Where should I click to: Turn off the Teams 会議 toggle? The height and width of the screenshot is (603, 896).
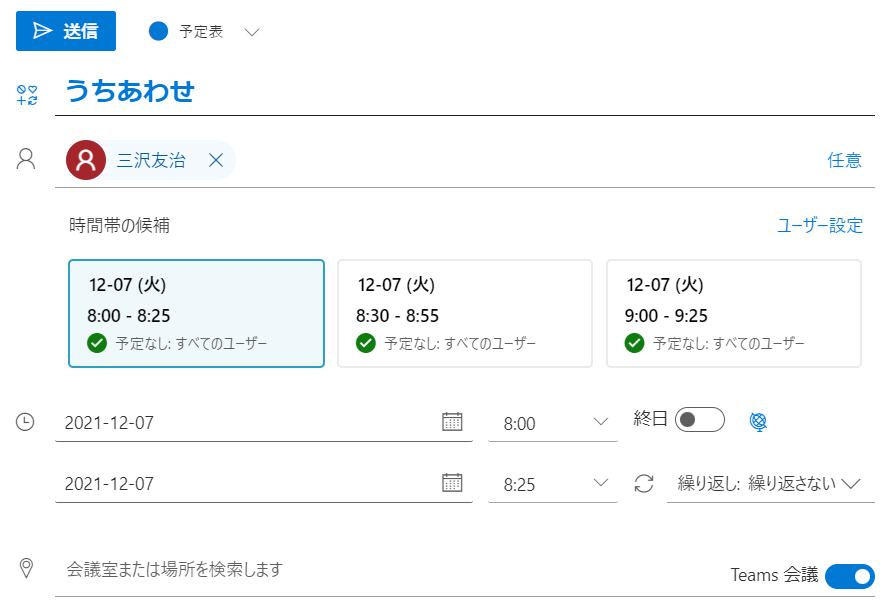point(850,576)
